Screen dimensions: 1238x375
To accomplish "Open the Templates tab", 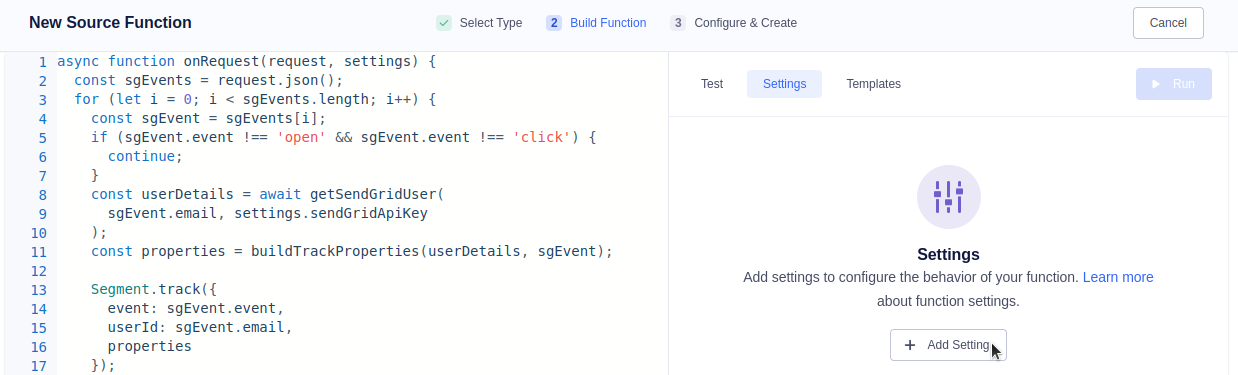I will 874,84.
